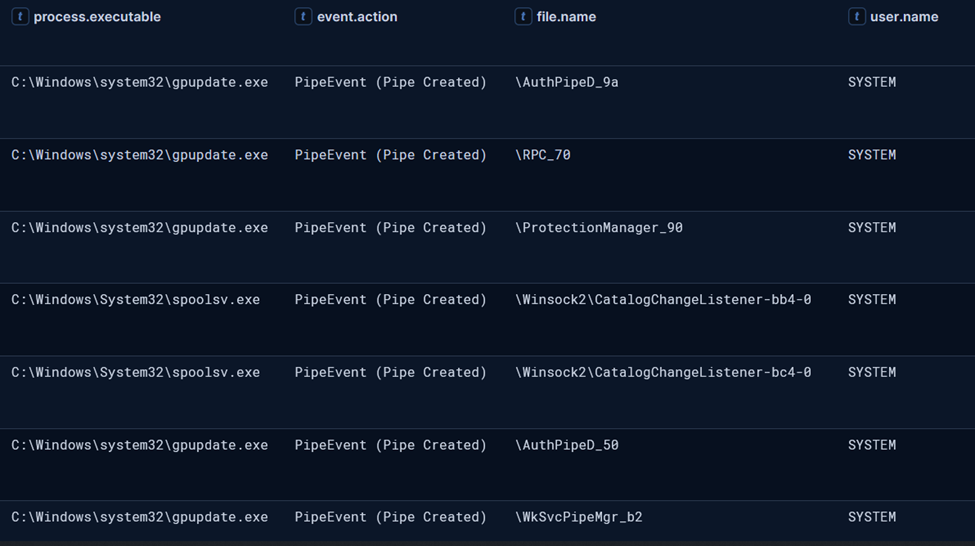
Task: Select the event.action column header
Action: (x=357, y=17)
